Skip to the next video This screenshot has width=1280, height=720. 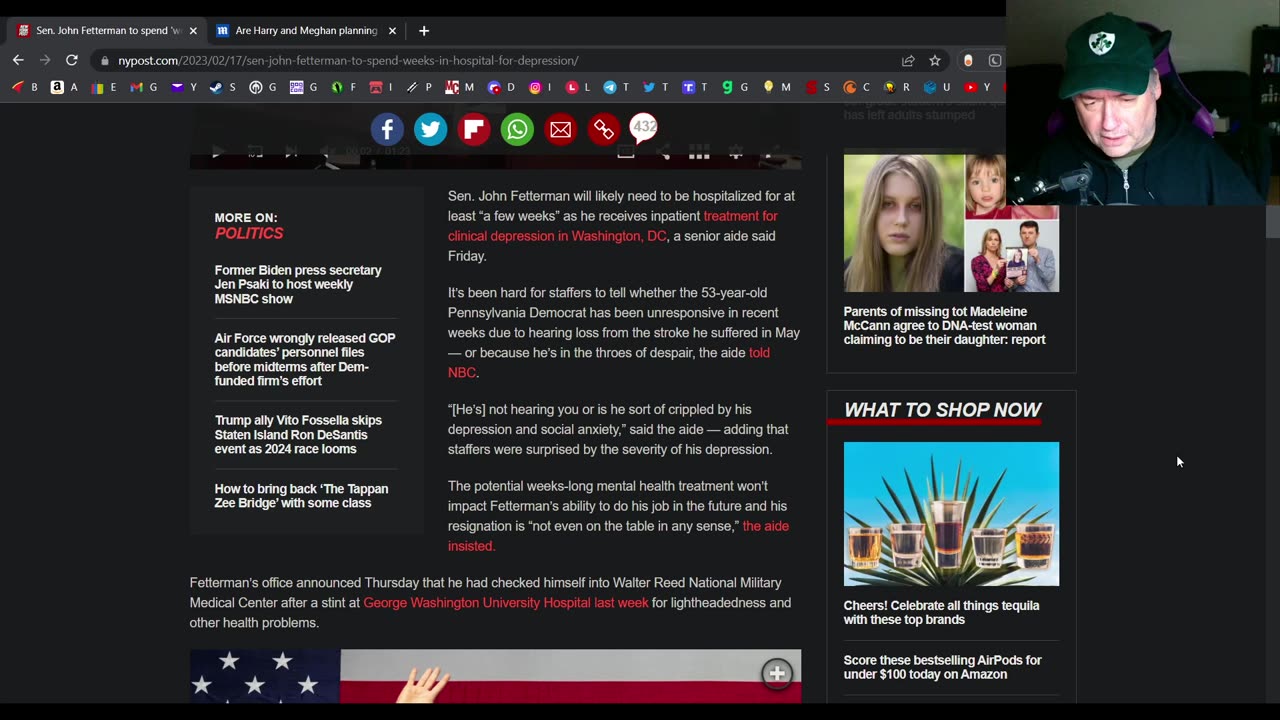pos(291,152)
